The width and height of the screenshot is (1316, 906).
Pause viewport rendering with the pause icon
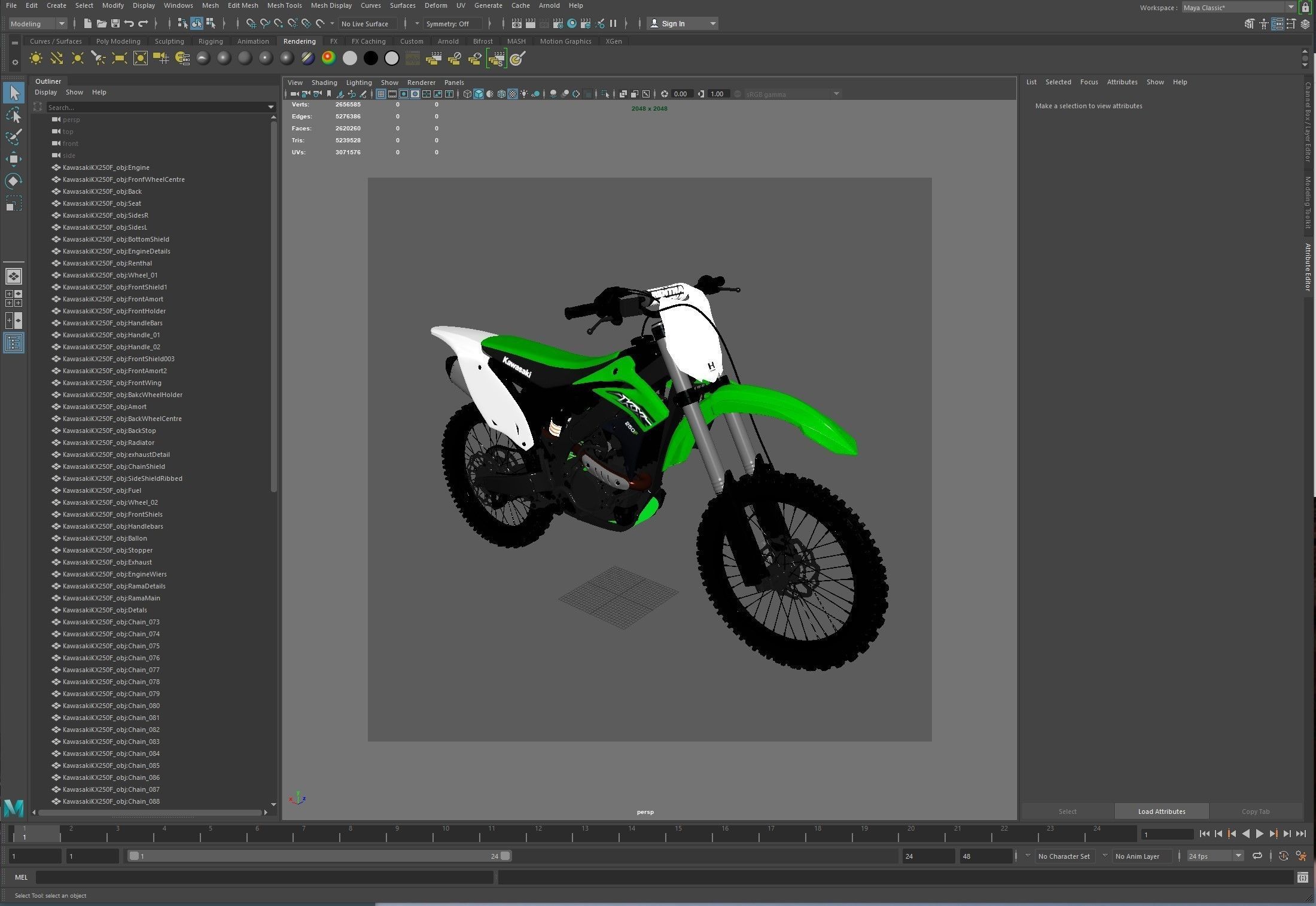point(613,23)
